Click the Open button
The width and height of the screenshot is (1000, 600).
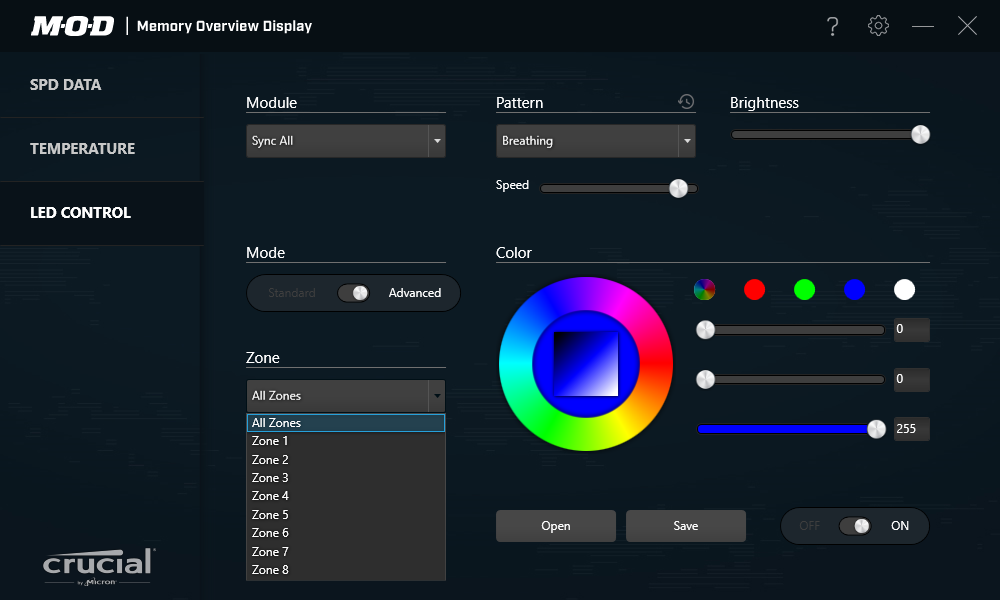[556, 526]
